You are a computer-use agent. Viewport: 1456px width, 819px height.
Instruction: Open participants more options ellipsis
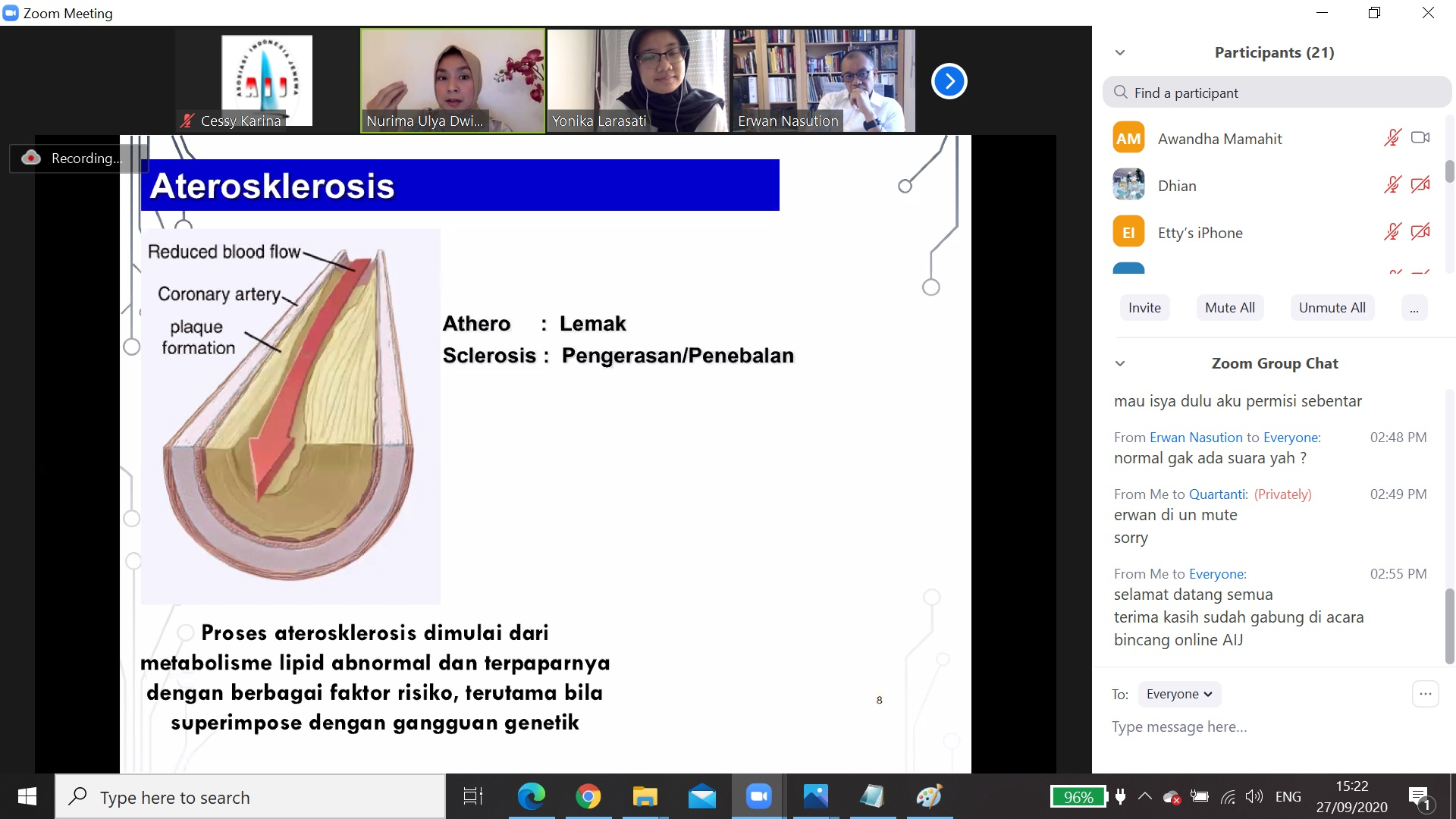(x=1414, y=308)
